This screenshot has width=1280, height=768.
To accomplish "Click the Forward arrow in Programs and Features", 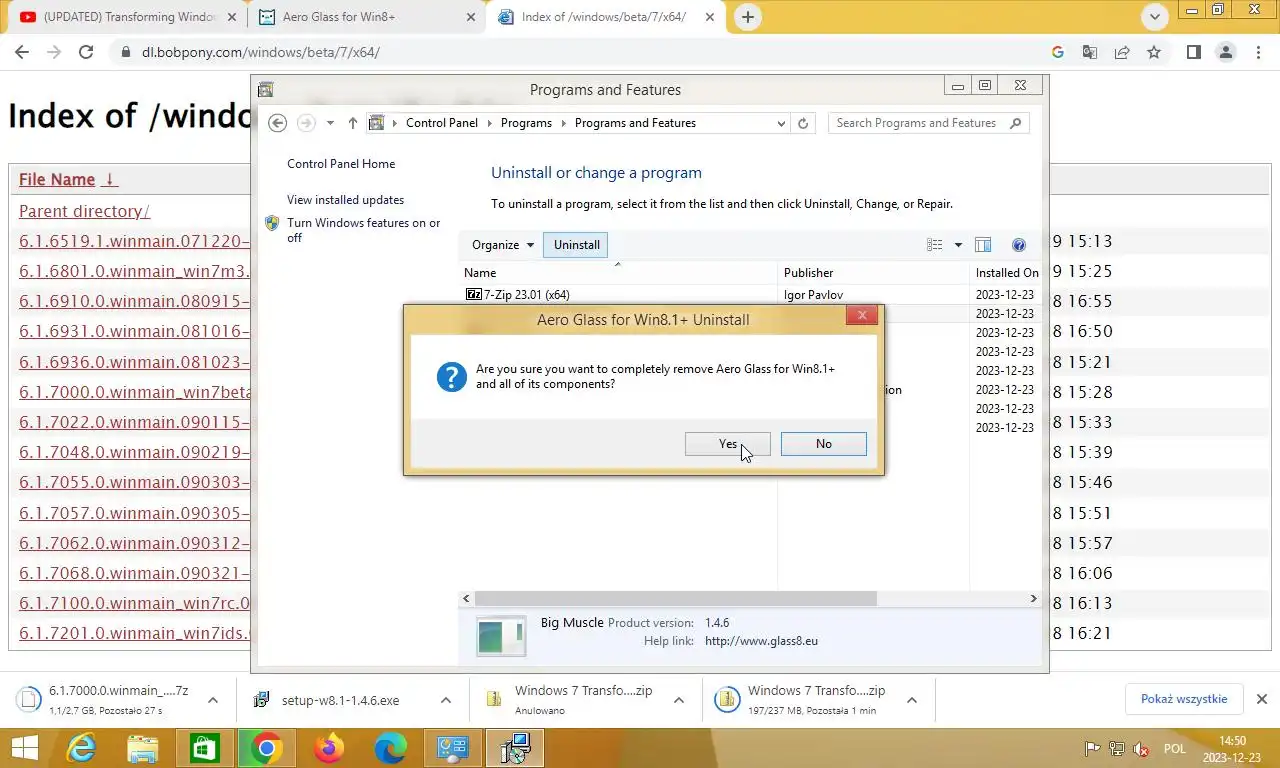I will (306, 123).
